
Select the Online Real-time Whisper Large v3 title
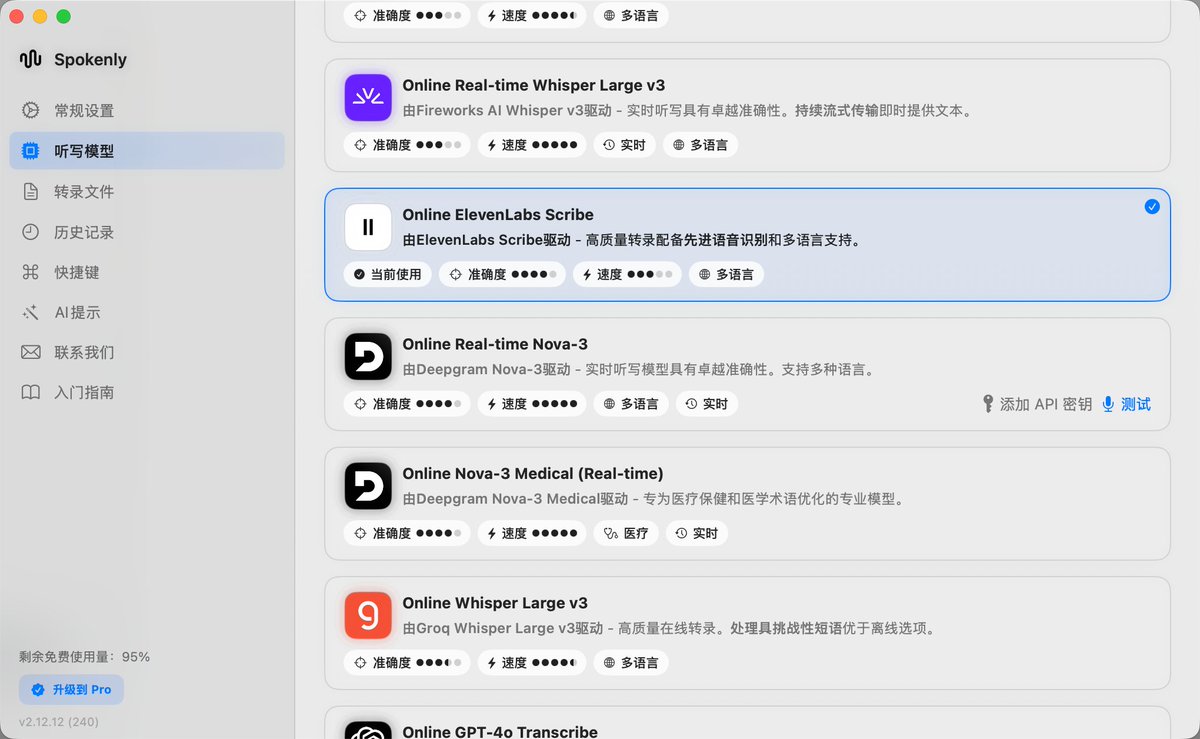pos(534,86)
